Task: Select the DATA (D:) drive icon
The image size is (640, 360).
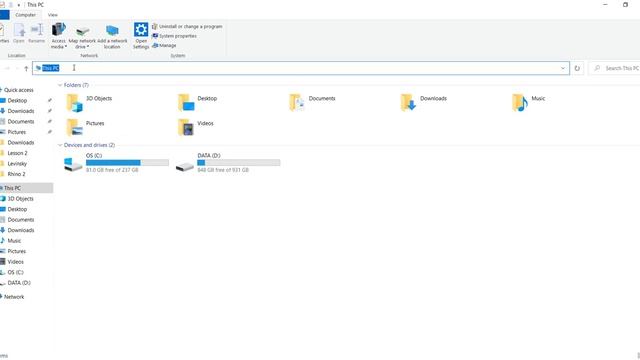Action: [185, 167]
